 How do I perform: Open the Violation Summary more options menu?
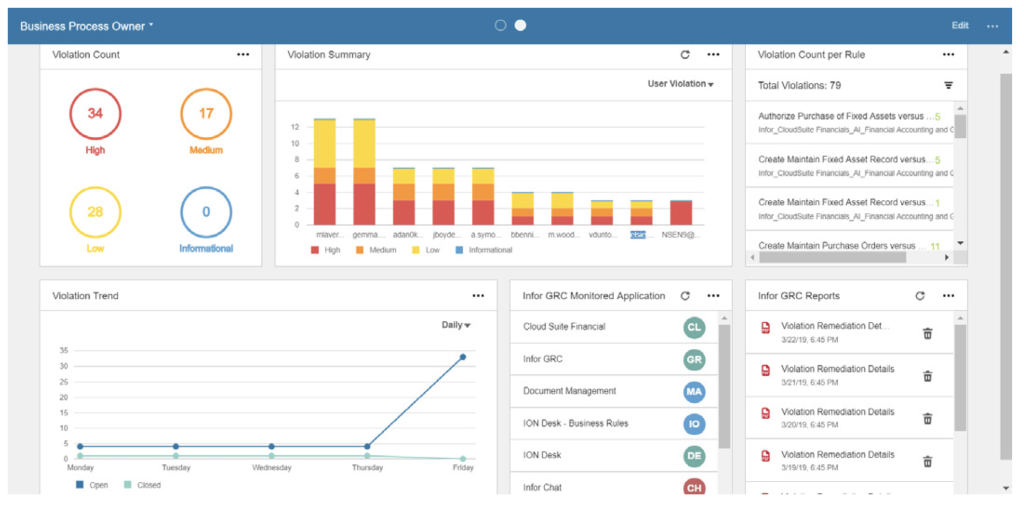pyautogui.click(x=713, y=55)
